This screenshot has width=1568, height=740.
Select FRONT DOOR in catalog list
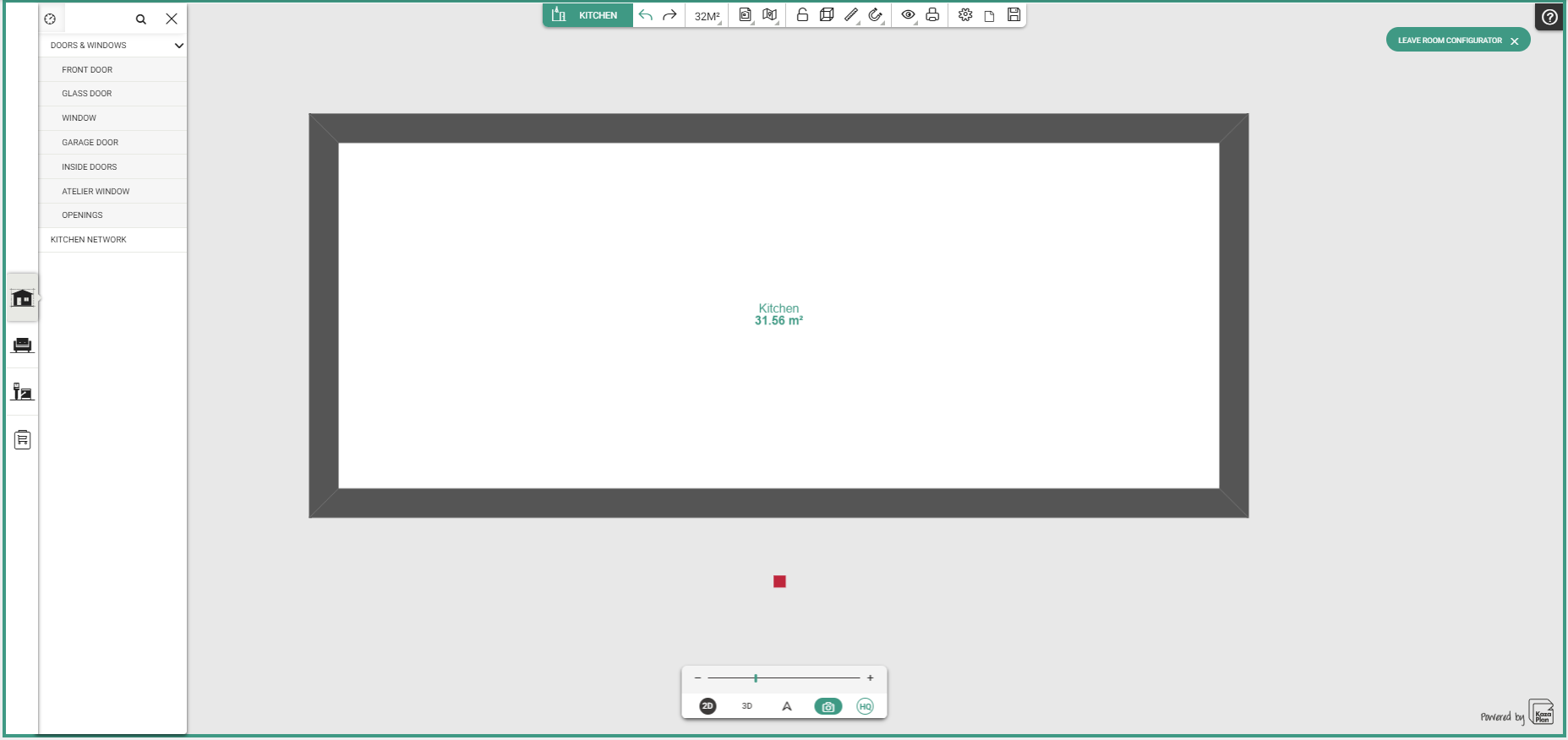[113, 70]
